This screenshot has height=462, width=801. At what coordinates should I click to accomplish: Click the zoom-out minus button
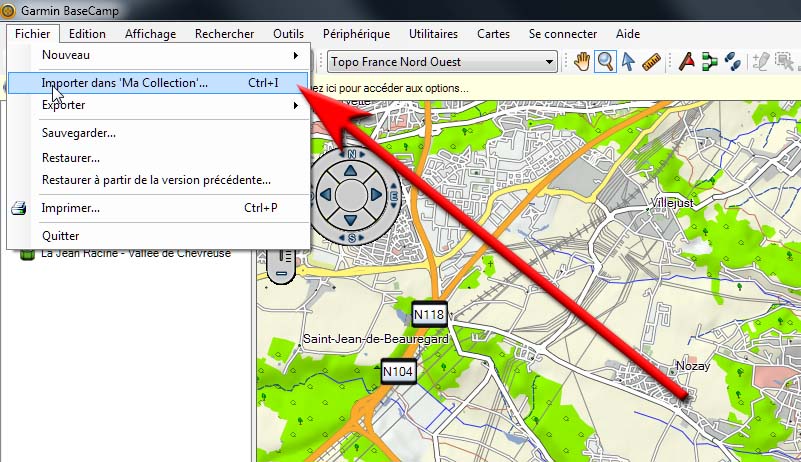coord(281,273)
